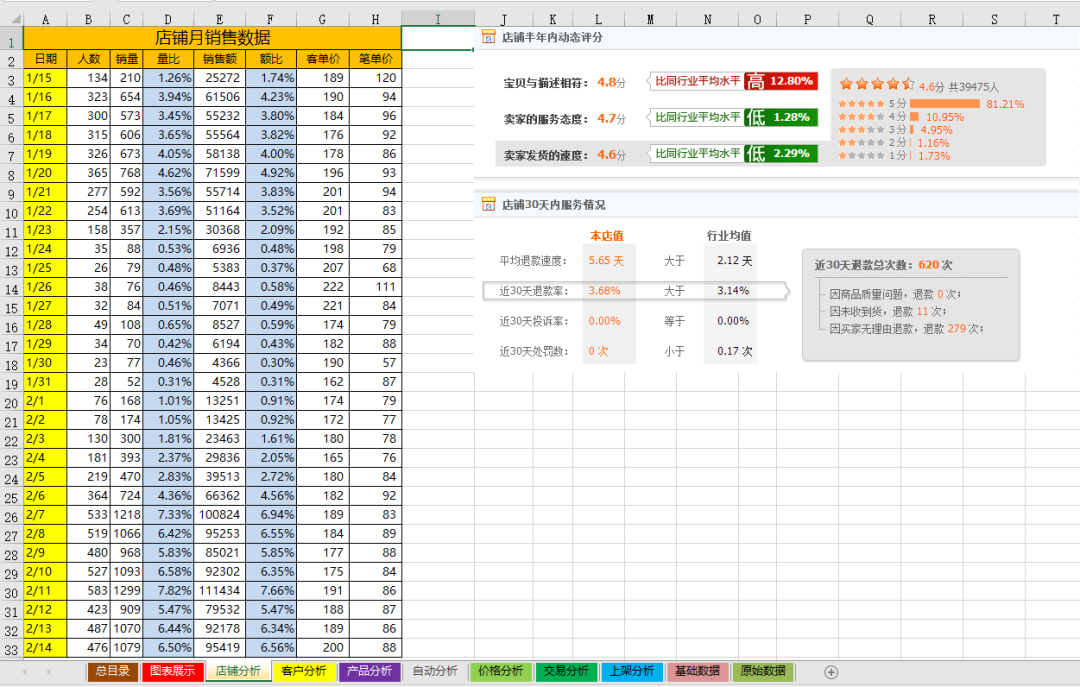The width and height of the screenshot is (1080, 687).
Task: Click the 行业均值 column heading
Action: point(729,236)
